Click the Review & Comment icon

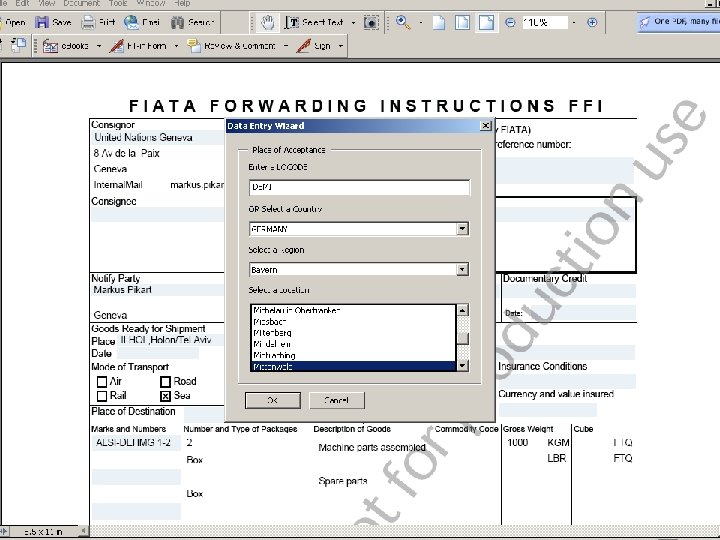[194, 46]
